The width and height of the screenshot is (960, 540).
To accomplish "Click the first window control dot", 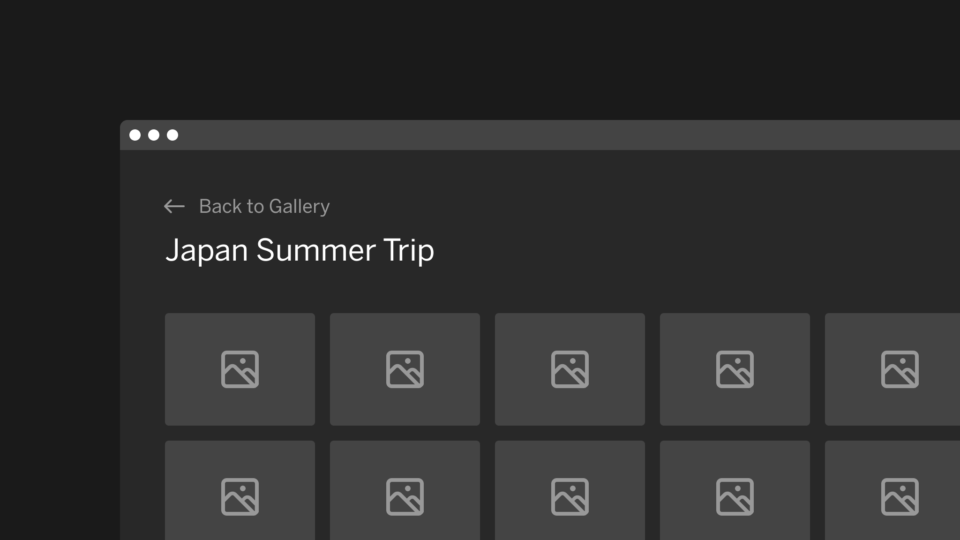I will [135, 135].
